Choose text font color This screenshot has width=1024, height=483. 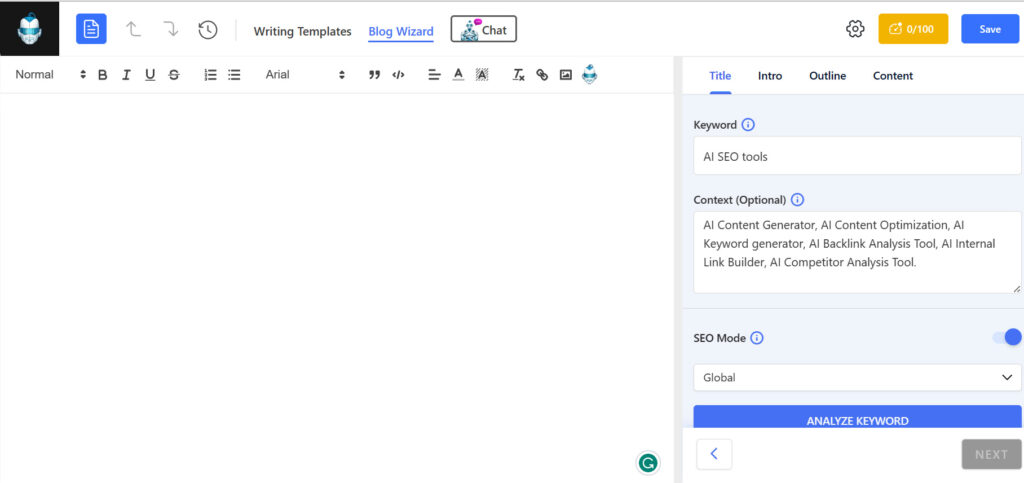pos(458,75)
